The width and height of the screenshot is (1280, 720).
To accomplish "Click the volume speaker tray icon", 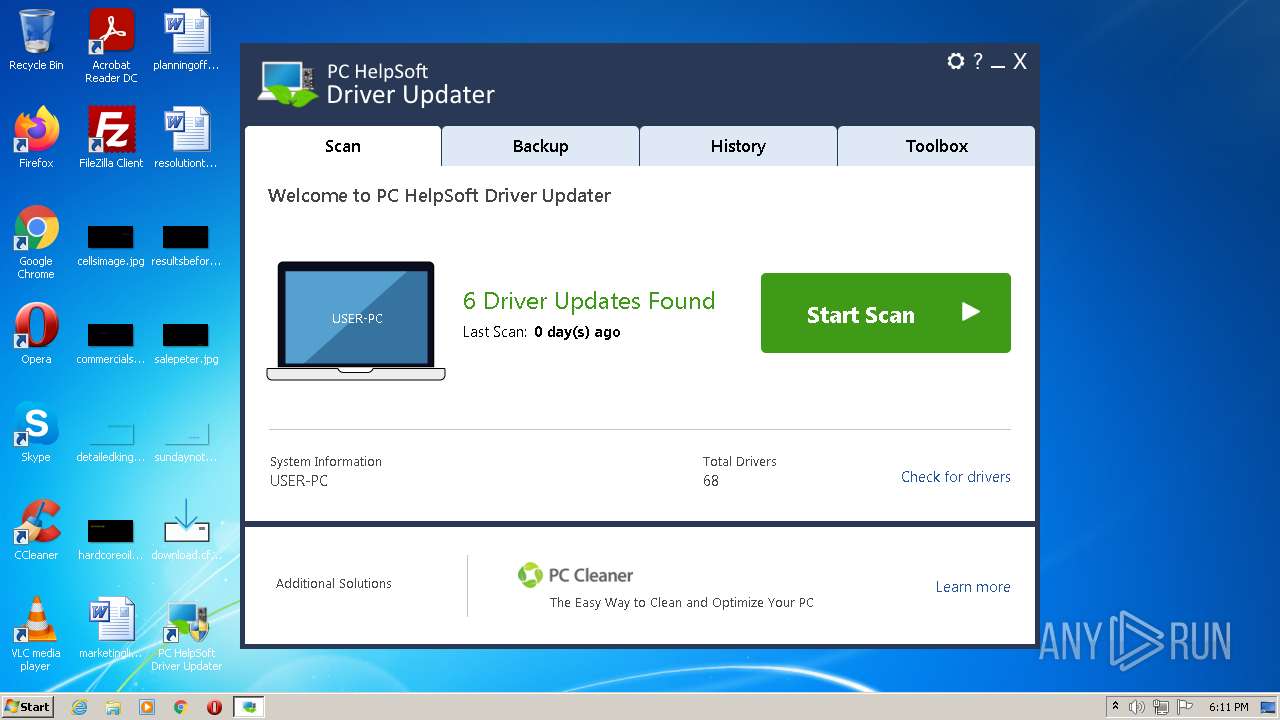I will [x=1137, y=707].
